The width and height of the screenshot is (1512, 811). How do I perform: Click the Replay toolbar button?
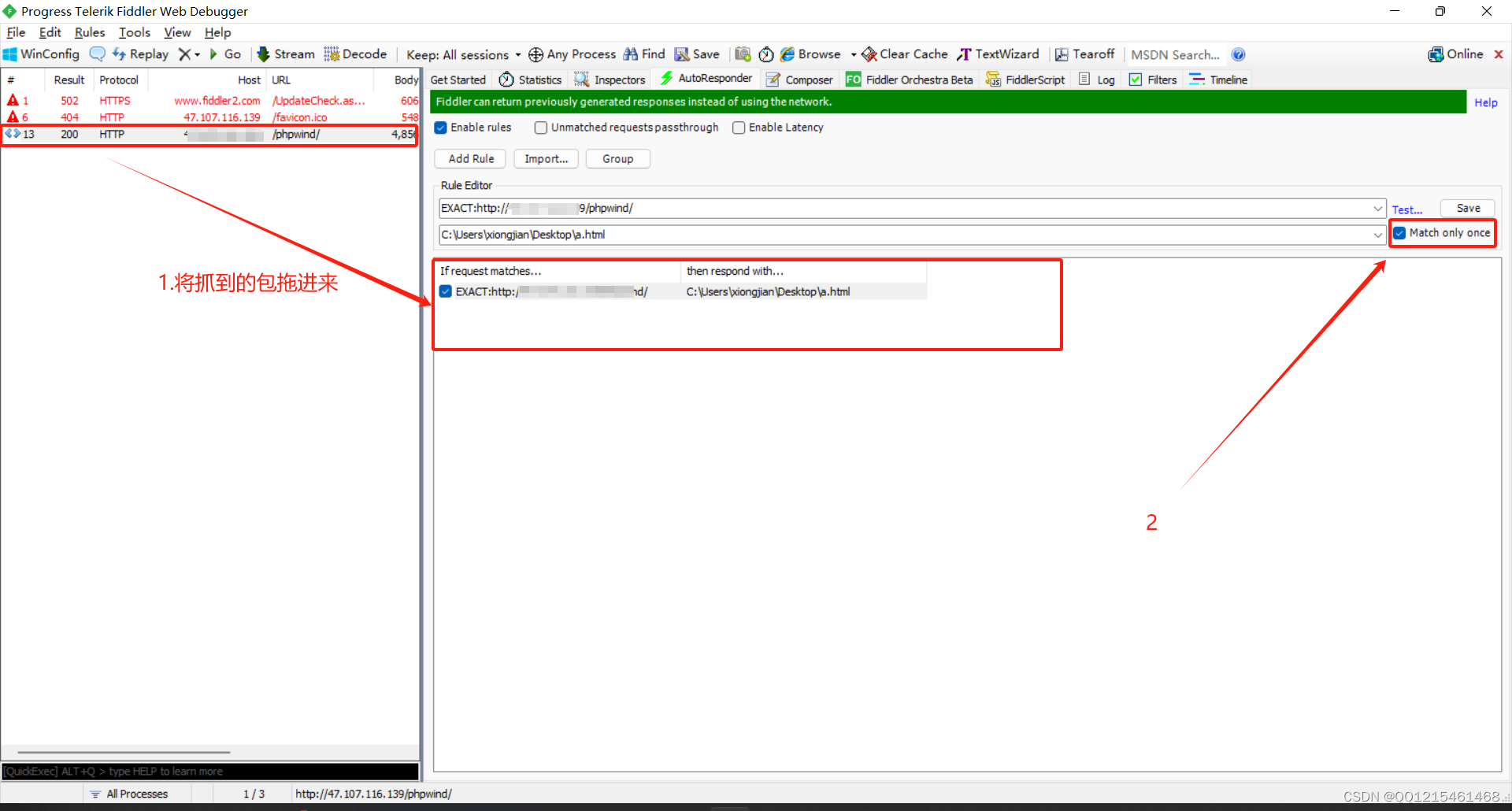pos(140,54)
